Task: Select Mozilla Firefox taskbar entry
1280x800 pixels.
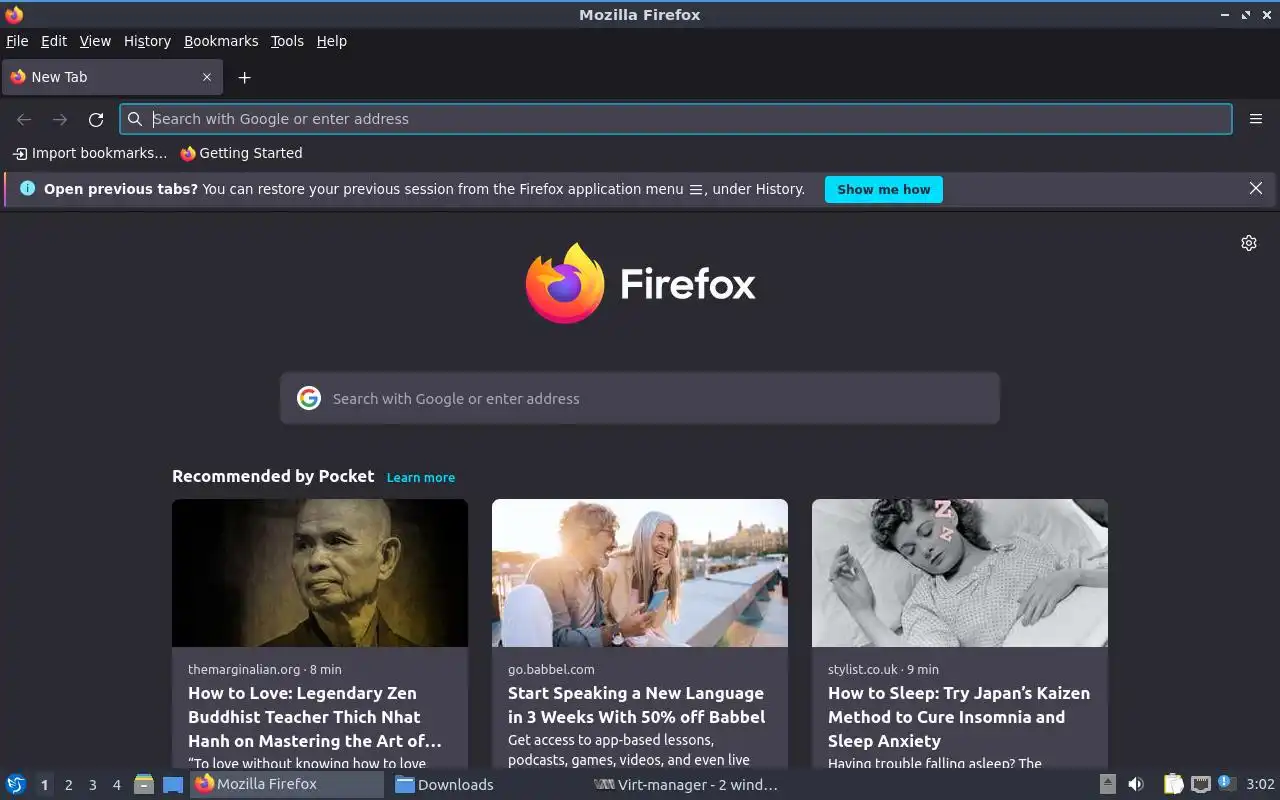Action: tap(287, 784)
